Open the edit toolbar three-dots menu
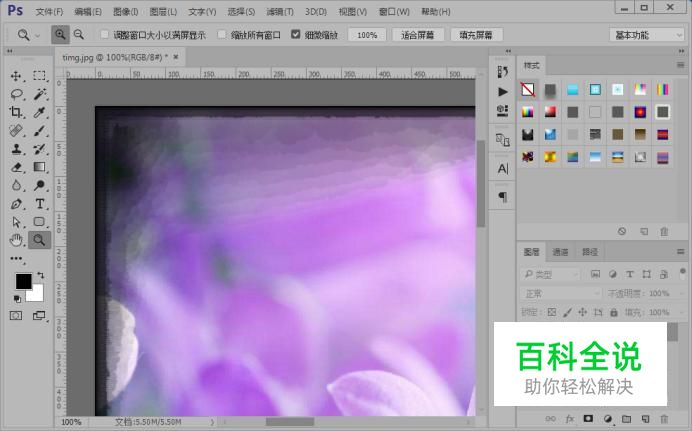Viewport: 692px width, 431px height. click(x=16, y=259)
